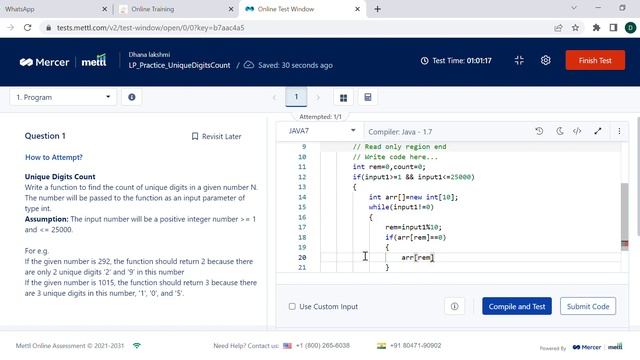This screenshot has width=640, height=360.
Task: Go to previous question arrow
Action: pos(274,98)
